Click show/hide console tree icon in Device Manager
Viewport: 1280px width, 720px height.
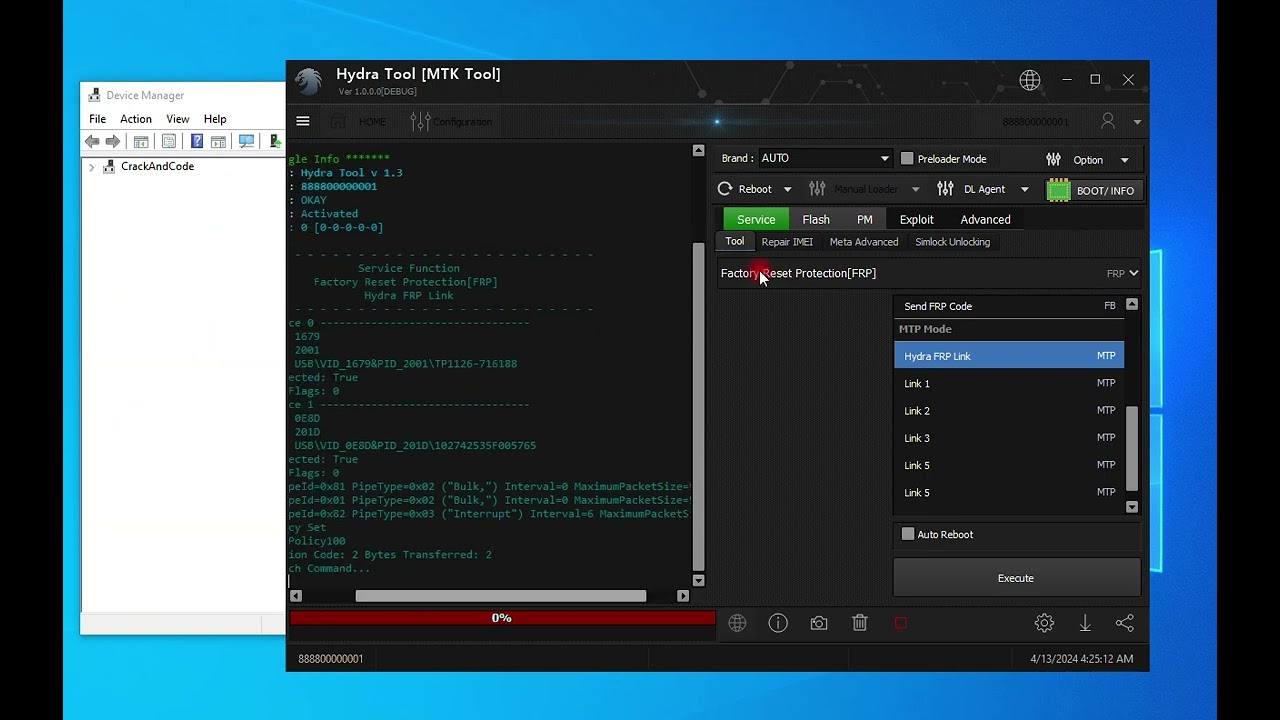pyautogui.click(x=141, y=142)
